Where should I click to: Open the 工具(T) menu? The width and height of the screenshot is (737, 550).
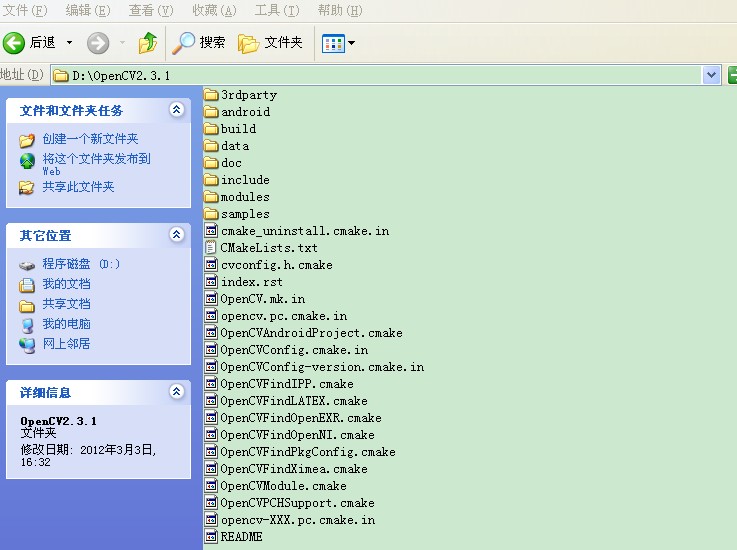coord(277,10)
